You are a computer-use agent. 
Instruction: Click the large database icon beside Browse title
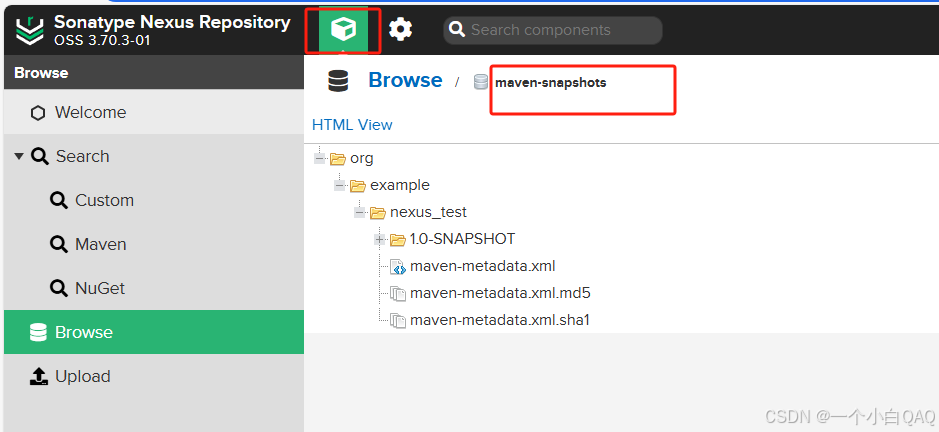[x=338, y=80]
